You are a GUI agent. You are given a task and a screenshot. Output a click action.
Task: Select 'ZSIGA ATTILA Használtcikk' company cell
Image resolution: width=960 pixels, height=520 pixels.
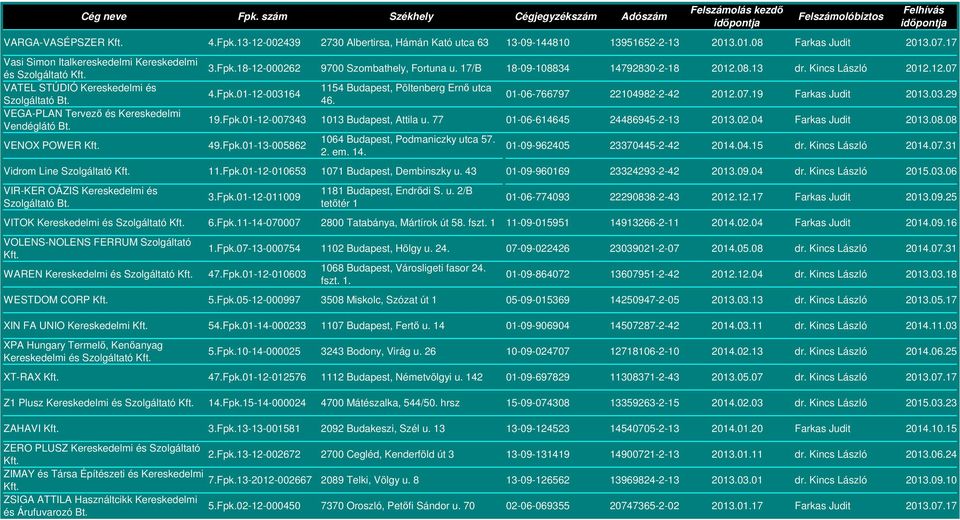click(x=100, y=506)
